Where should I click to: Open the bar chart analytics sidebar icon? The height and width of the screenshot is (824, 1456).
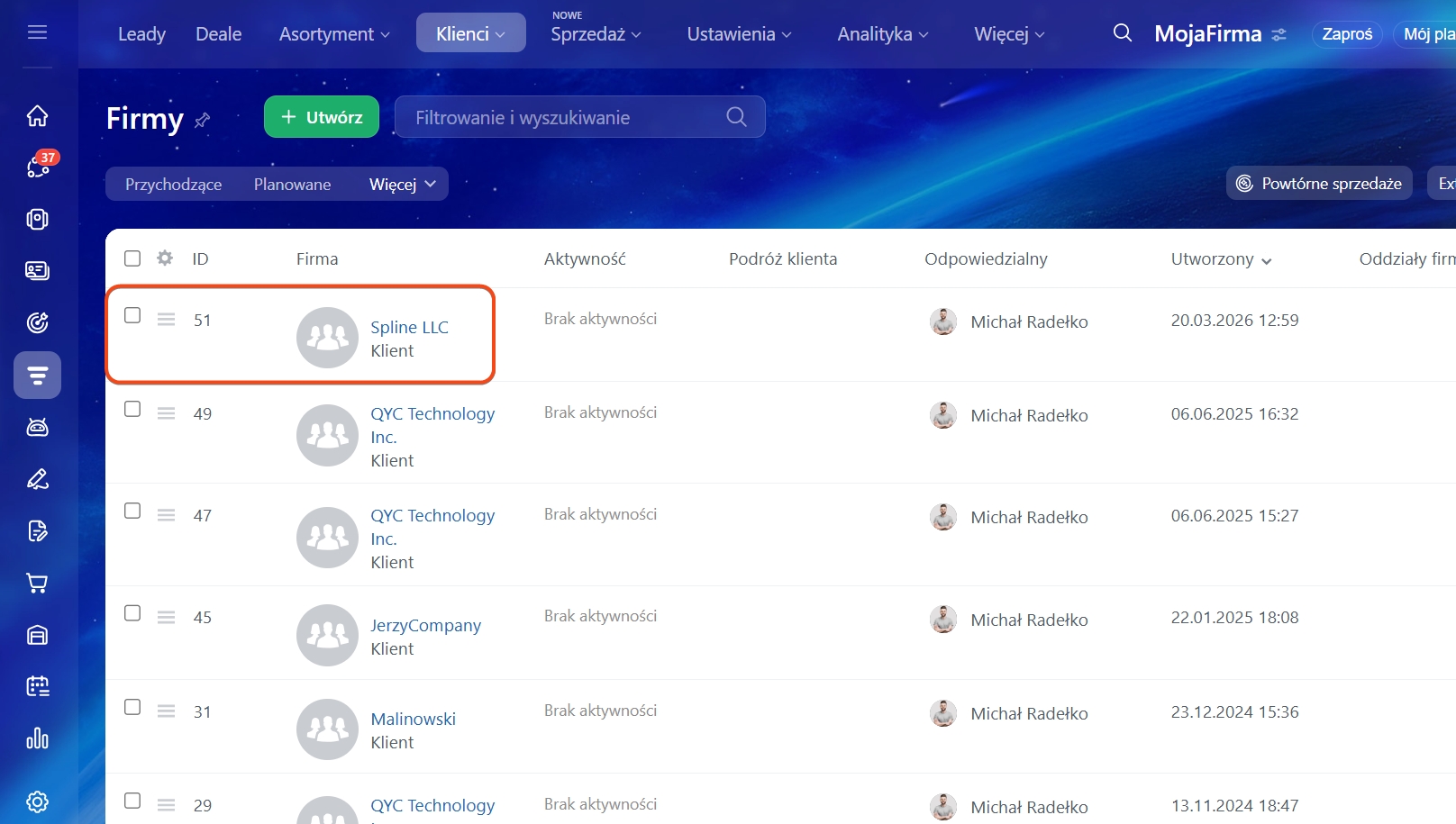pos(37,738)
